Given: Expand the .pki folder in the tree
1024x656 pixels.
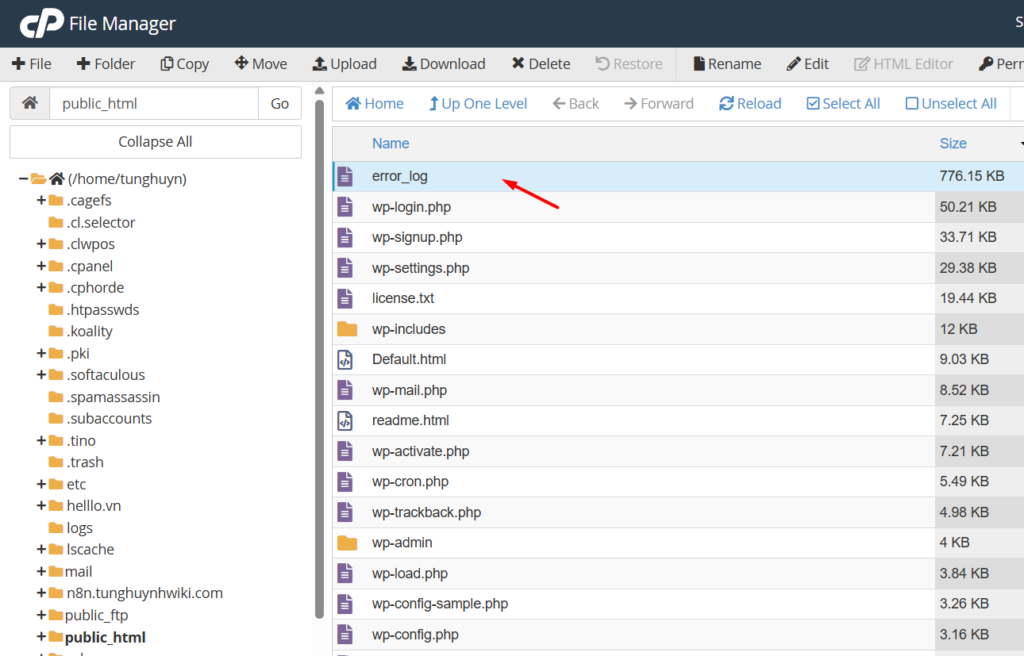Looking at the screenshot, I should tap(41, 353).
